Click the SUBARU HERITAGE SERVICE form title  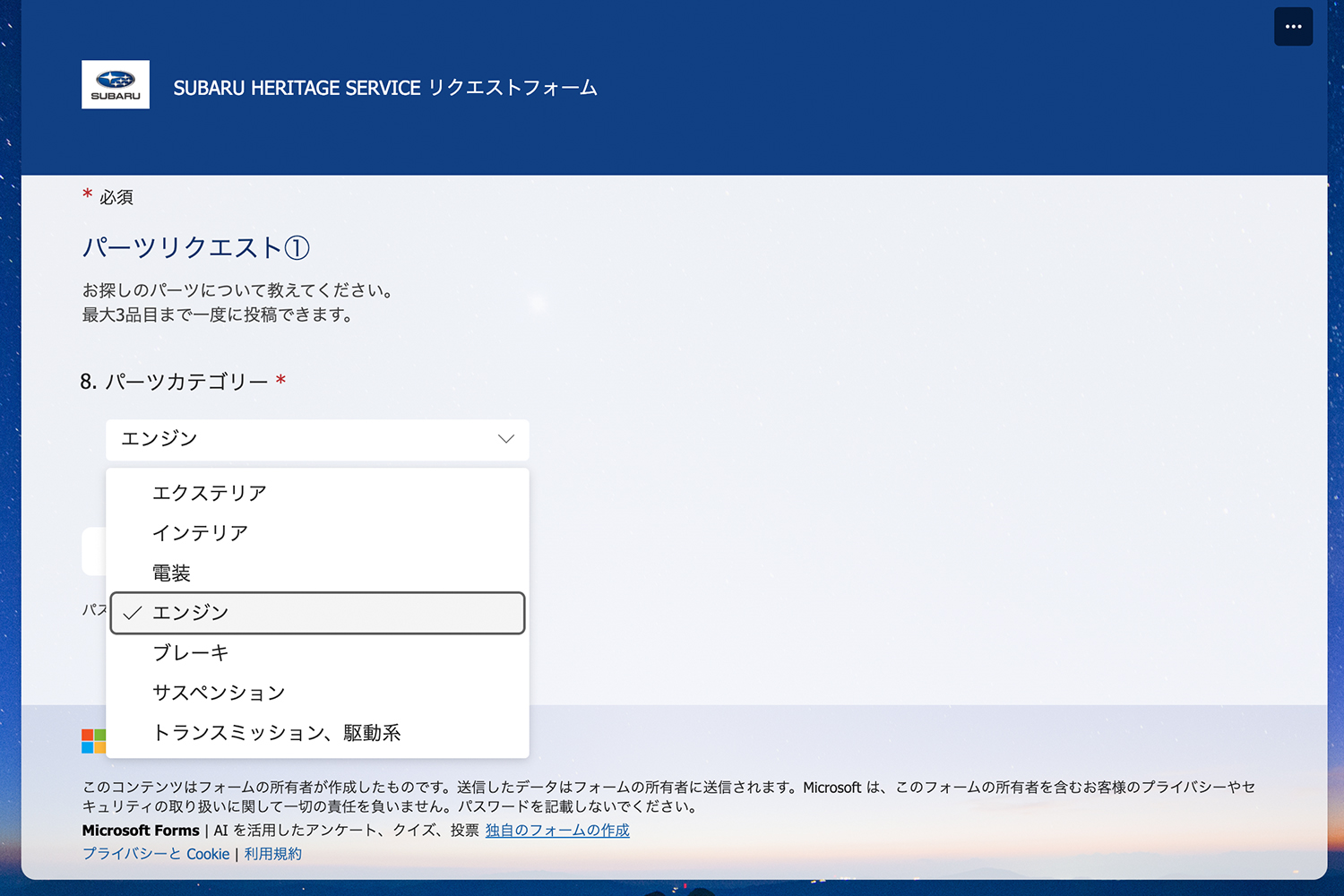(384, 87)
